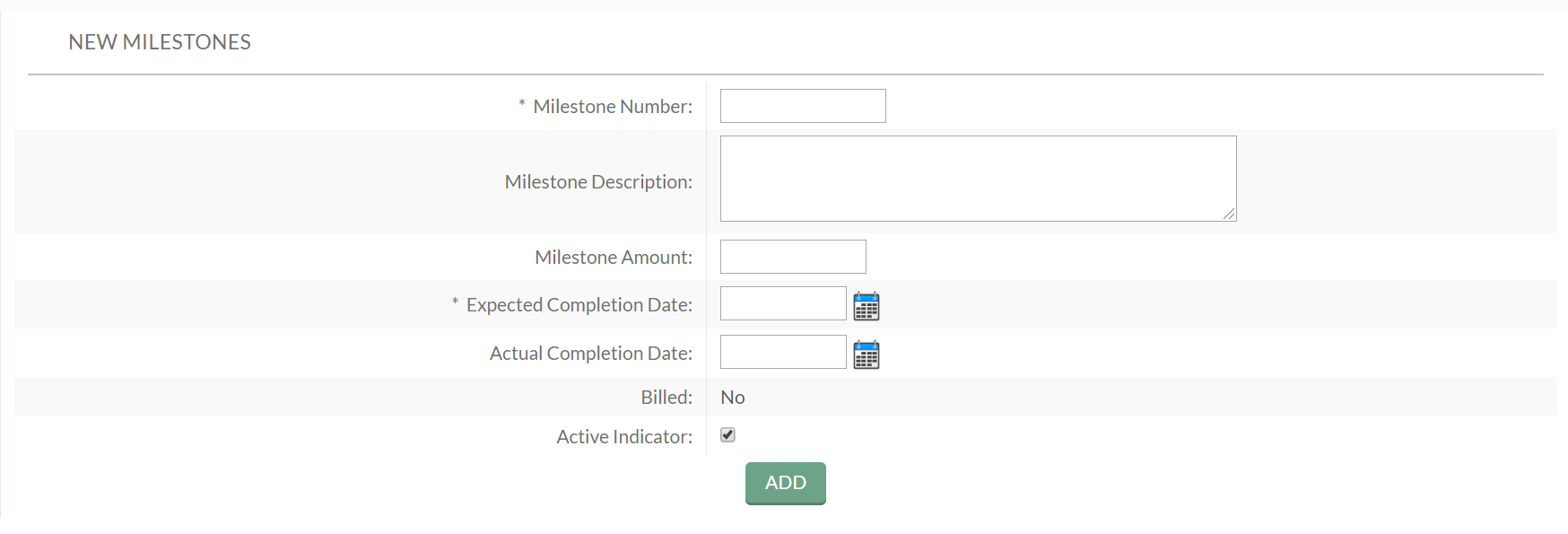Click the required asterisk beside Milestone Number
The image size is (1568, 534).
click(522, 104)
